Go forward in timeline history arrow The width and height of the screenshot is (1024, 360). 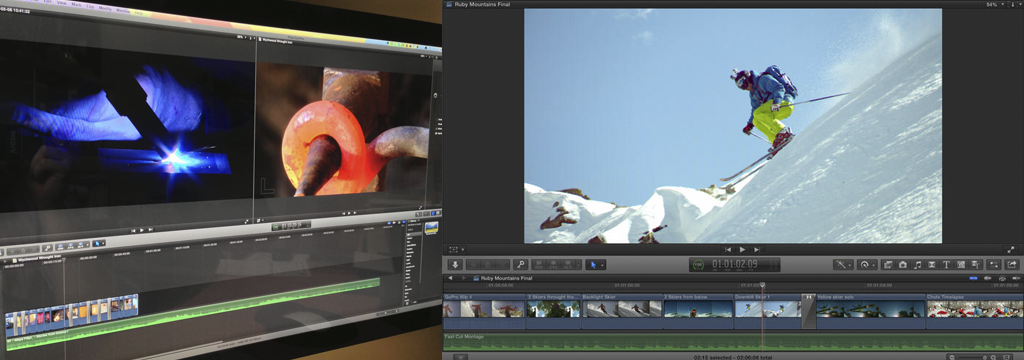click(464, 278)
